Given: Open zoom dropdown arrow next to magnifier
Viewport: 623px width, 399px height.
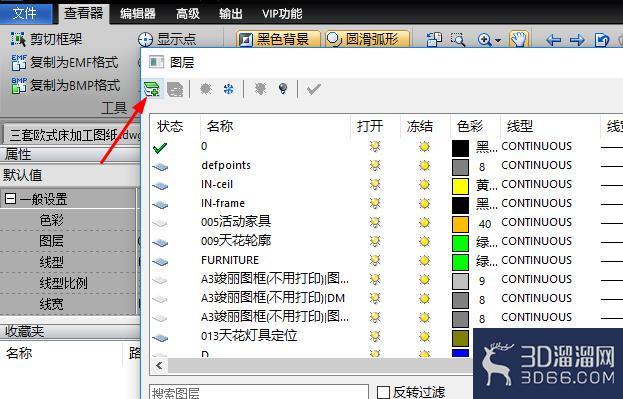Looking at the screenshot, I should pyautogui.click(x=497, y=41).
